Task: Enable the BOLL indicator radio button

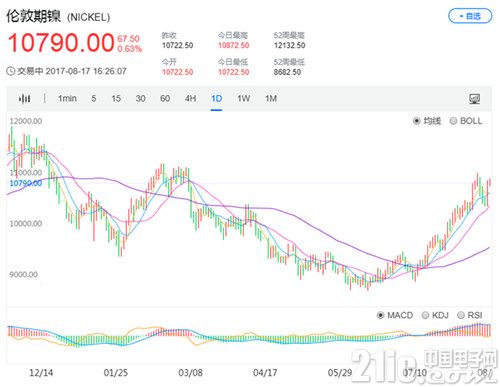Action: tap(453, 121)
